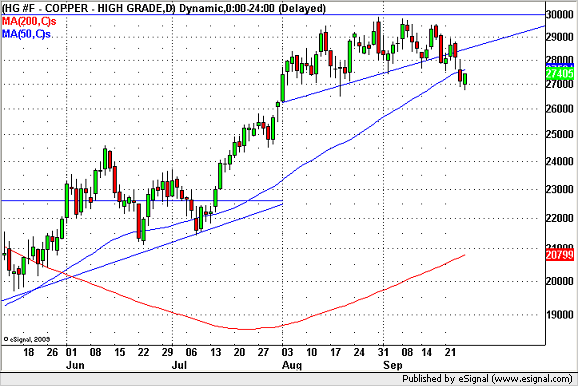The image size is (578, 386).
Task: Click the 25000 price axis label
Action: pyautogui.click(x=560, y=134)
